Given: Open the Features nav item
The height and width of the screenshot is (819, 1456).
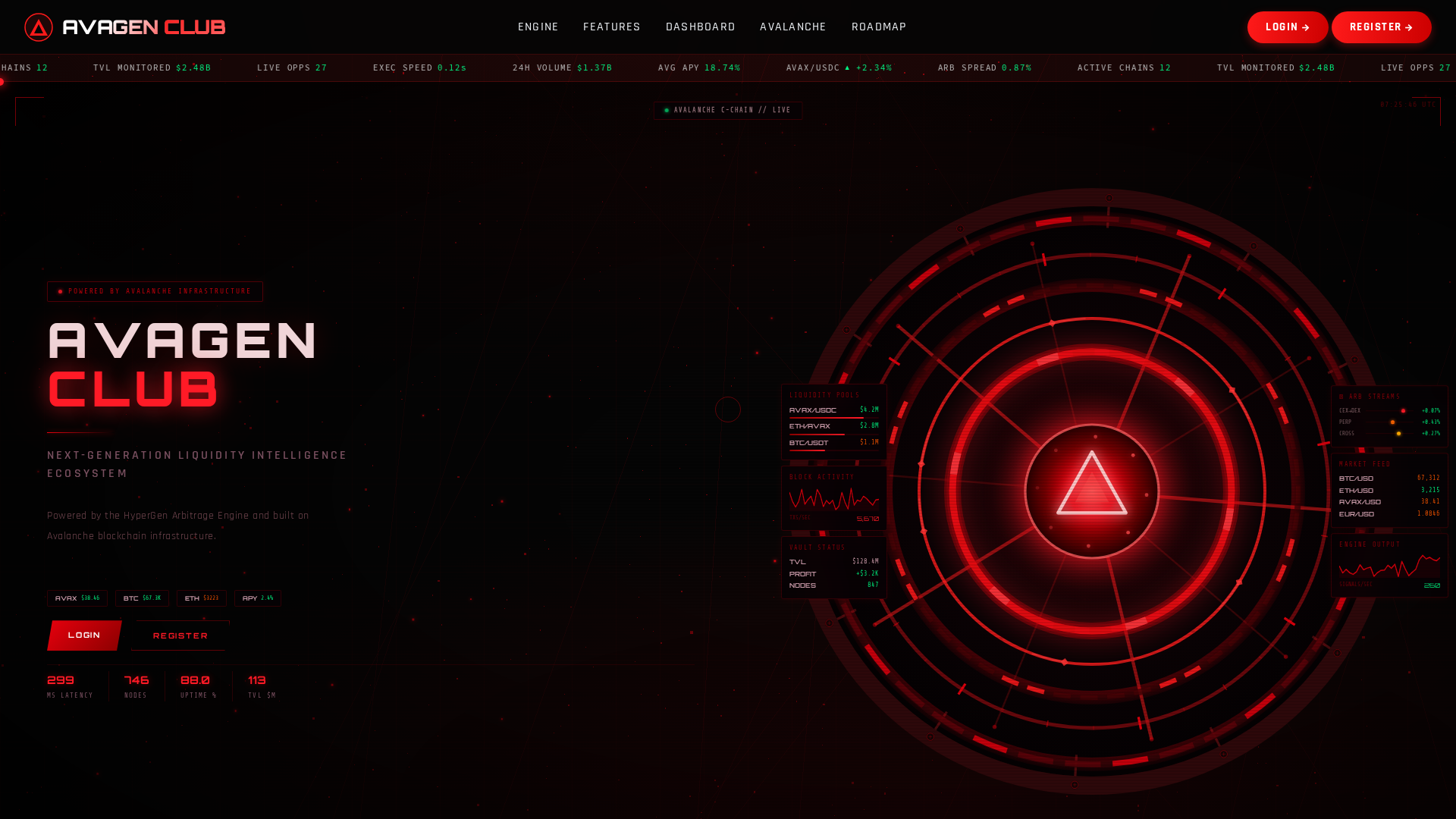Looking at the screenshot, I should [612, 27].
